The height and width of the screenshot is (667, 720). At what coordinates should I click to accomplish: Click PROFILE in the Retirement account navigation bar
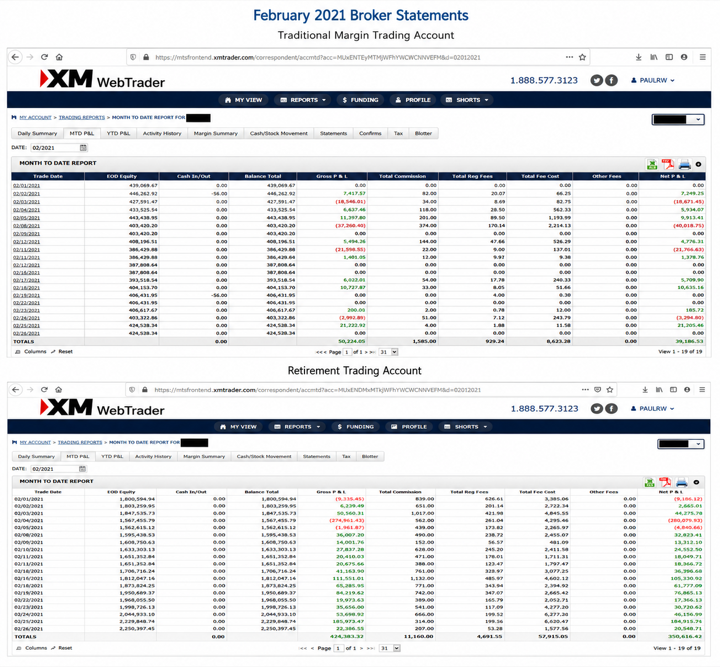(409, 427)
